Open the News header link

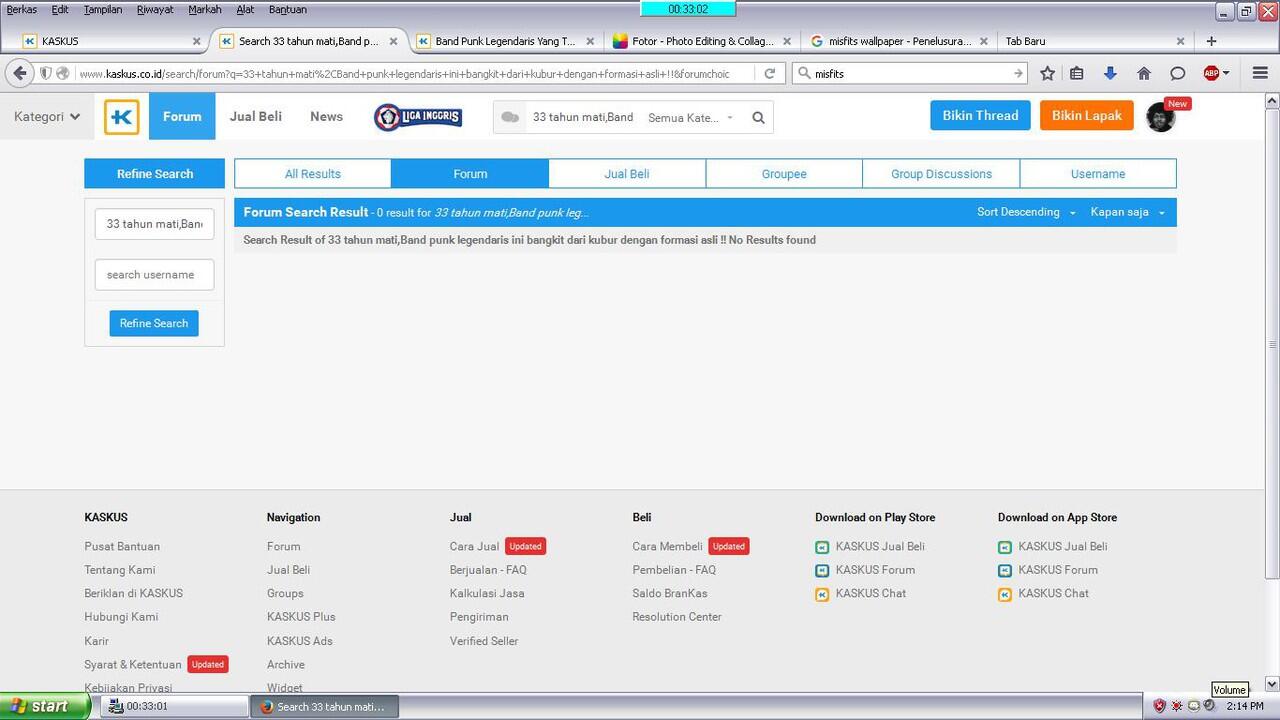tap(326, 117)
